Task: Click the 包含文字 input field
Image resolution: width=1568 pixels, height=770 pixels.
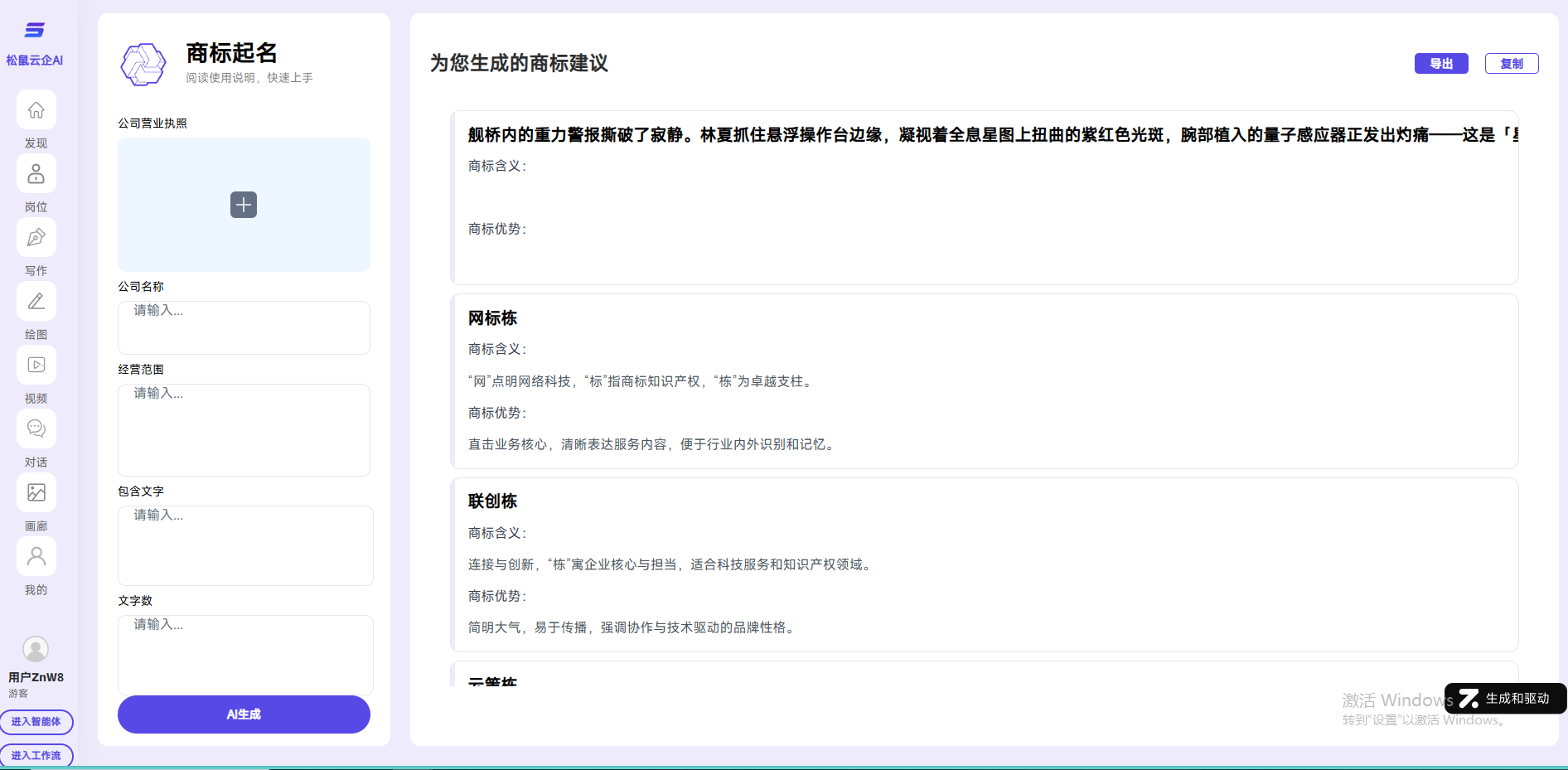Action: [x=245, y=545]
